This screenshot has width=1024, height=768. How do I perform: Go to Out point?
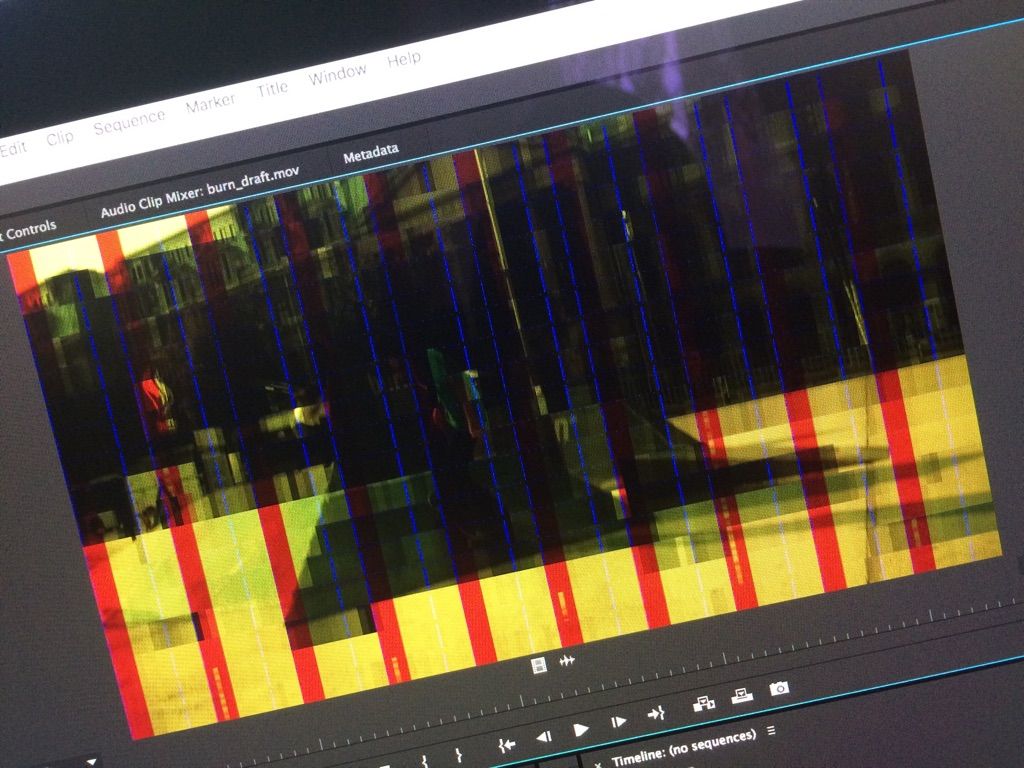tap(656, 714)
